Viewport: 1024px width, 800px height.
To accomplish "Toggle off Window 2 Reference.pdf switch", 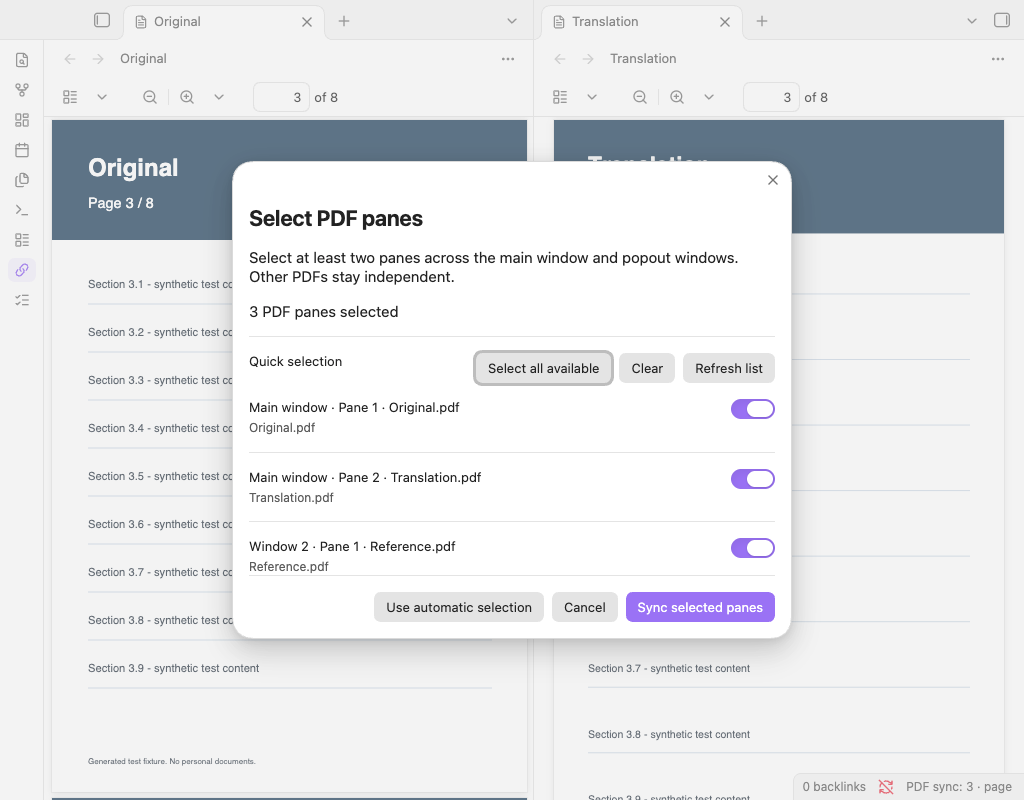I will [752, 548].
